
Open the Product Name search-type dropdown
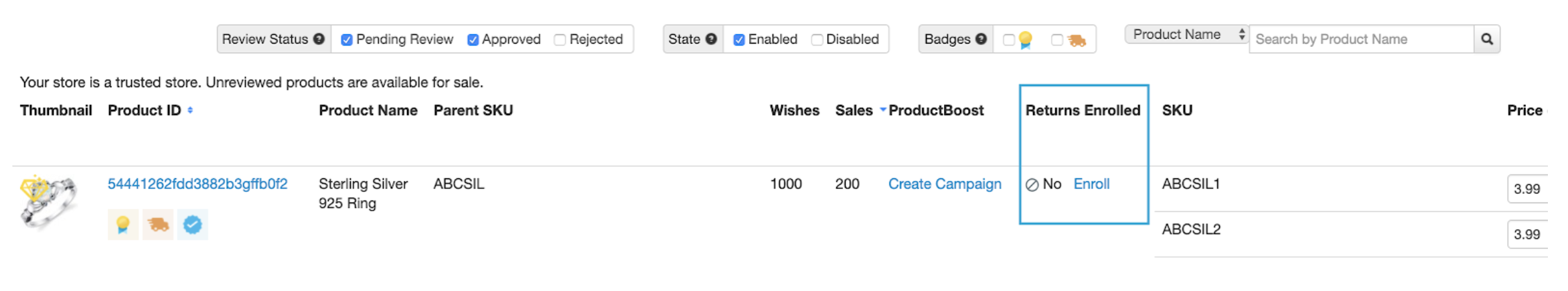1187,34
